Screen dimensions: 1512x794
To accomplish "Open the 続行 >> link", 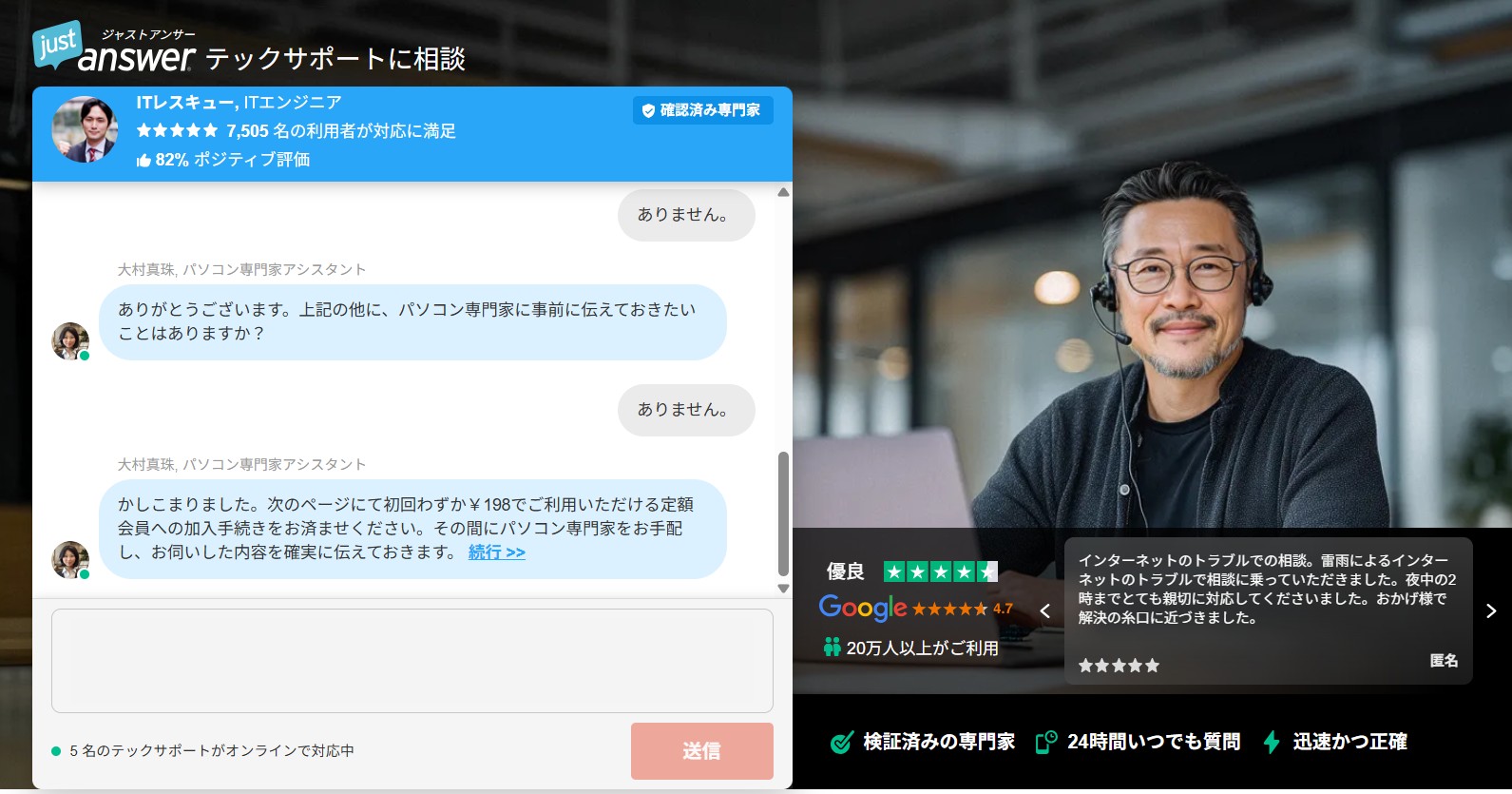I will pos(496,552).
